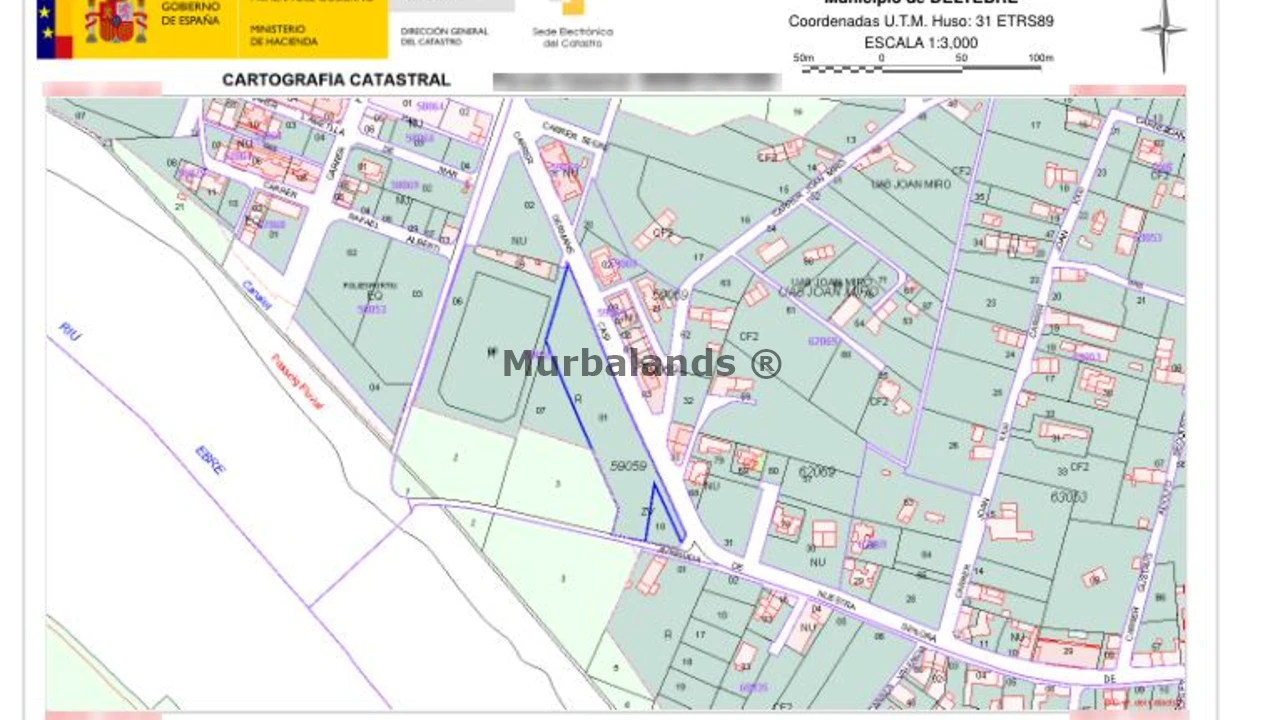This screenshot has width=1280, height=720.
Task: Click the Murbalands watermark on the map
Action: [641, 363]
